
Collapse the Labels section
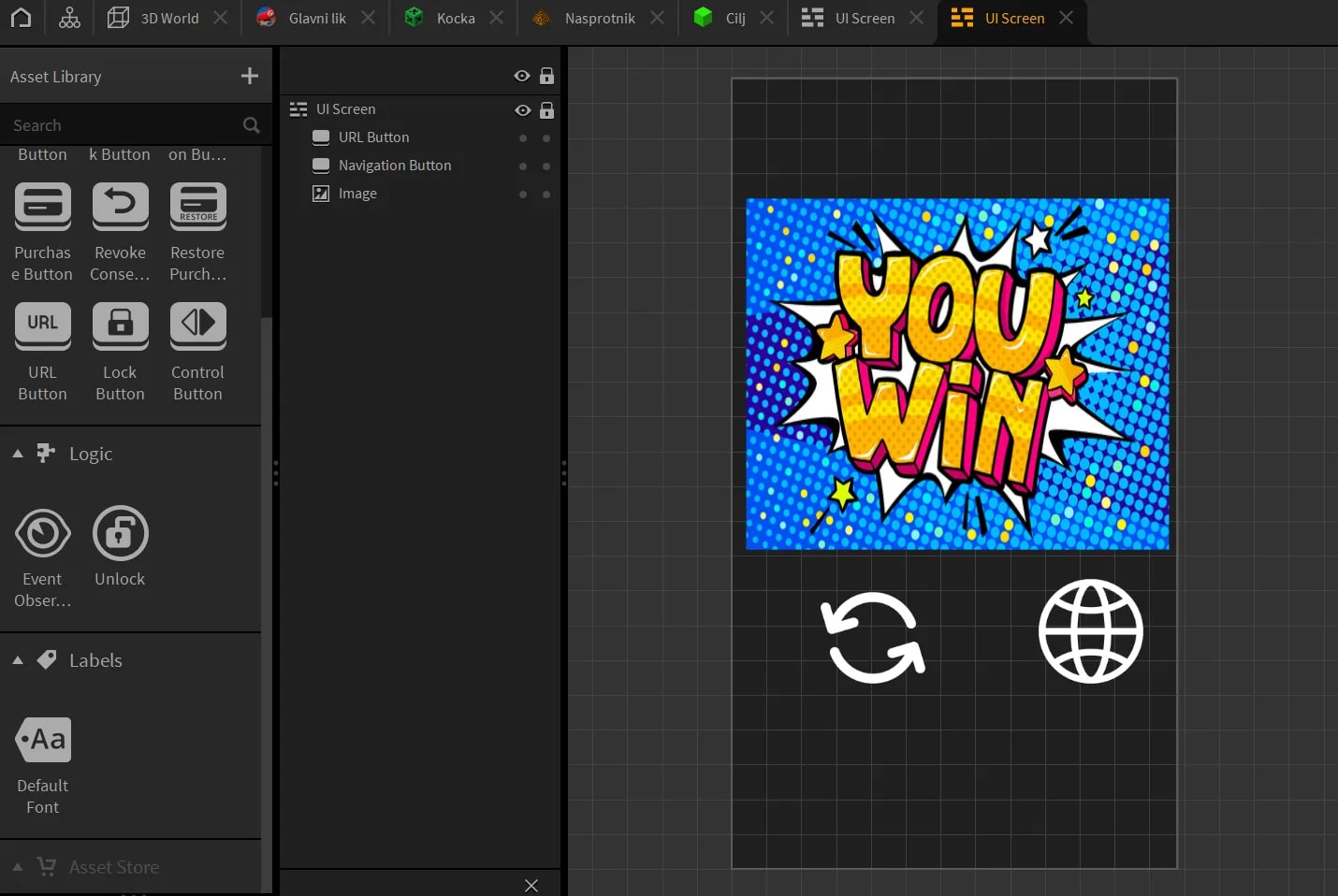pyautogui.click(x=18, y=660)
